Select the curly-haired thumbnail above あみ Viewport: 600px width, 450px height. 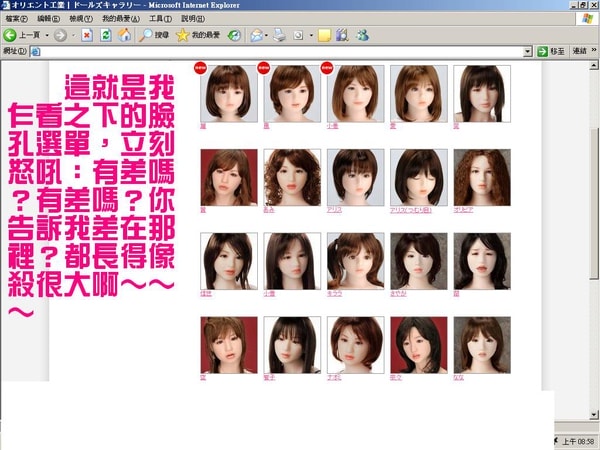pos(292,177)
